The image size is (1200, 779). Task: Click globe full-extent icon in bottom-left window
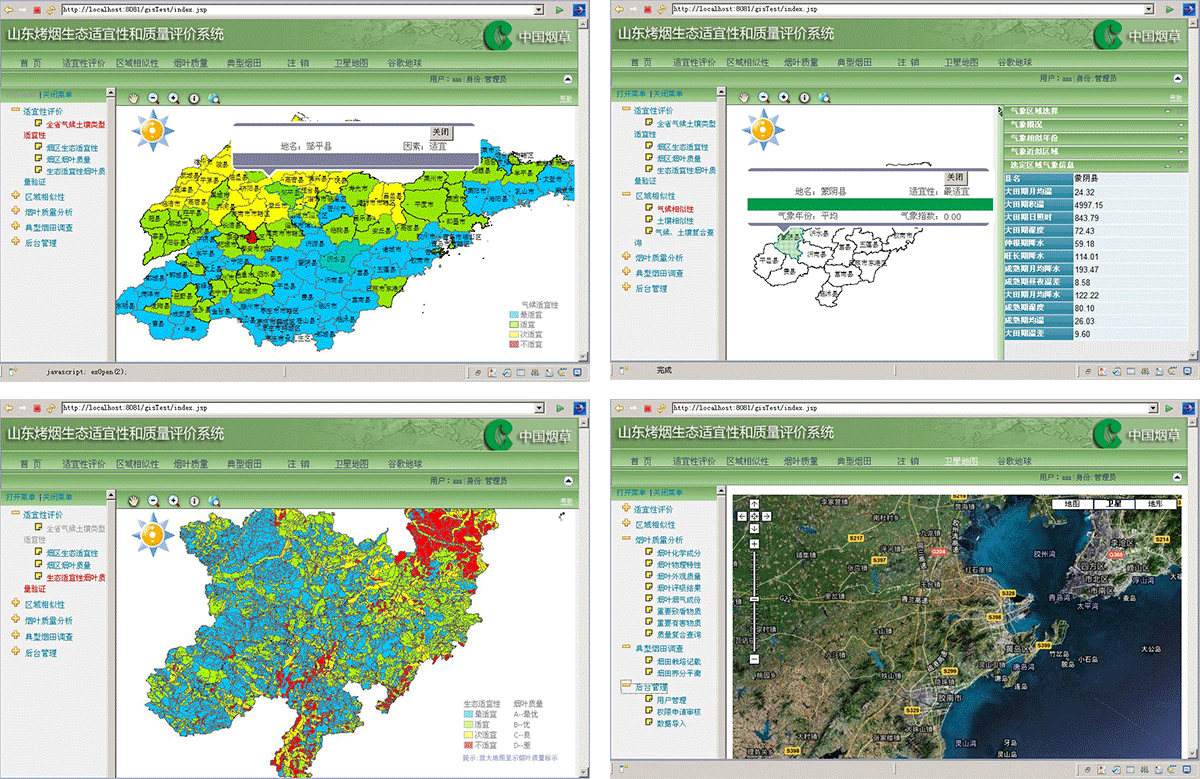click(x=214, y=500)
